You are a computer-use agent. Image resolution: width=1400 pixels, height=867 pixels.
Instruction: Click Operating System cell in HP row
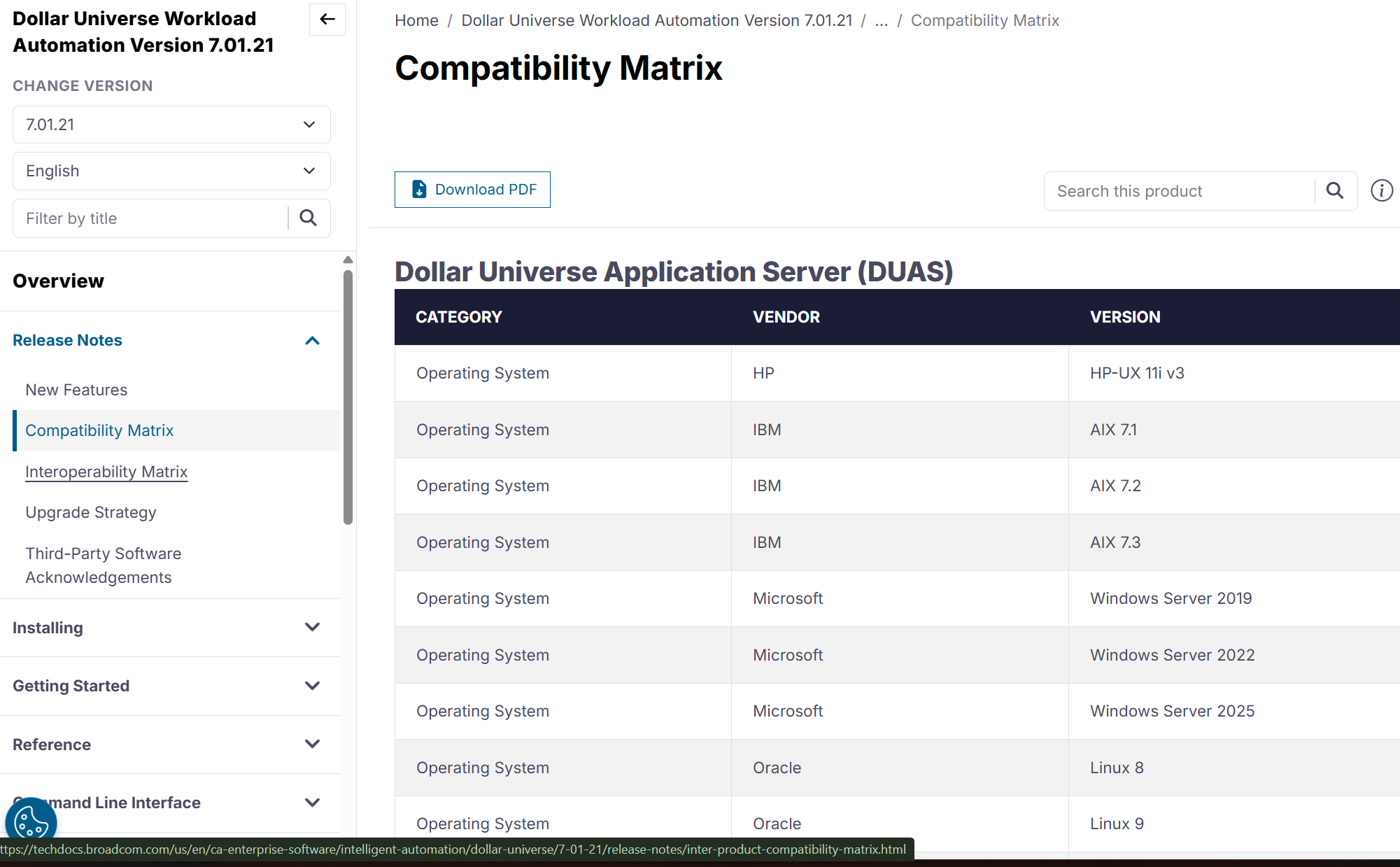click(x=563, y=373)
